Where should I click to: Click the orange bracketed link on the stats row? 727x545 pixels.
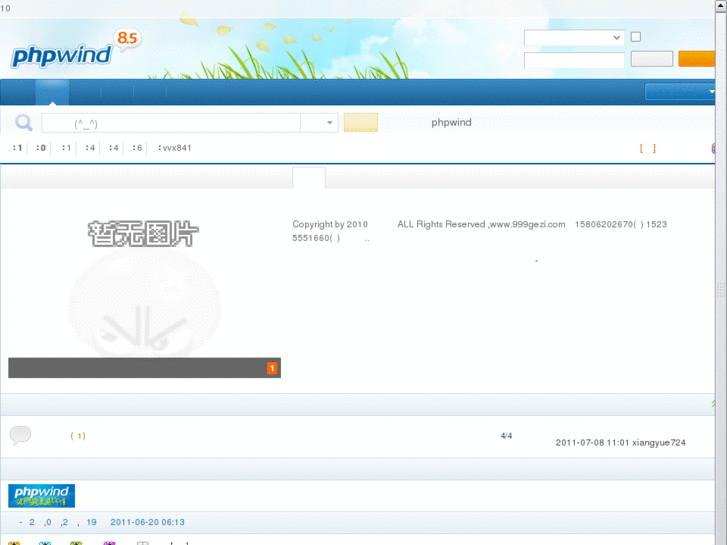[x=648, y=148]
